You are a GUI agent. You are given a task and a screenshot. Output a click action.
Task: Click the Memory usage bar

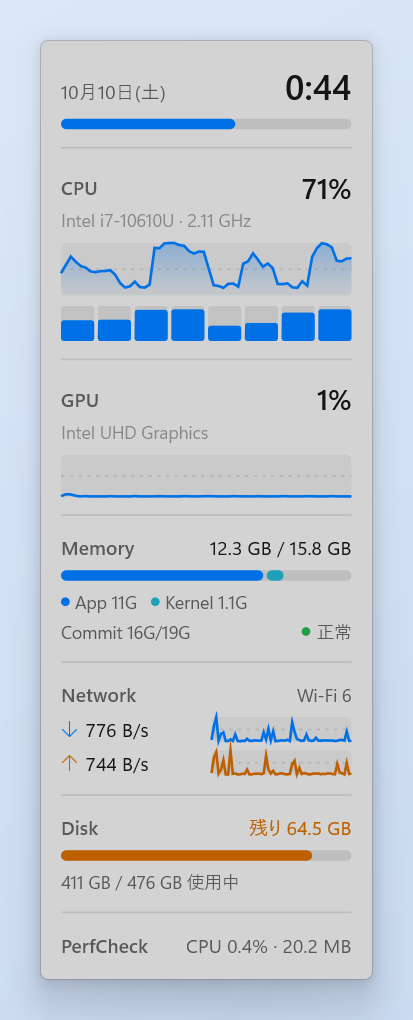click(206, 576)
